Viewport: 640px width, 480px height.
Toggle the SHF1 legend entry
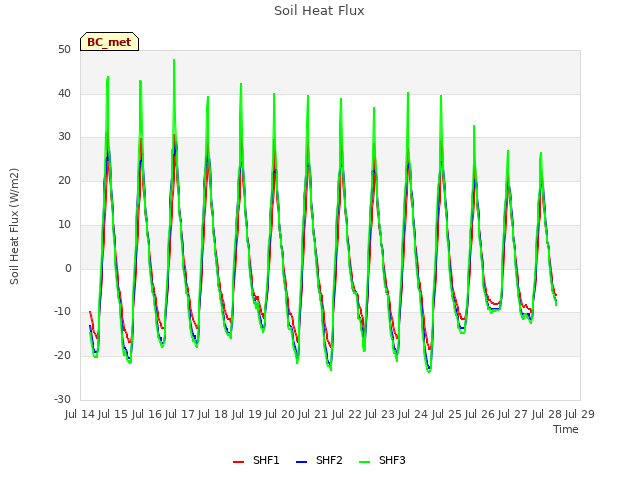256,460
